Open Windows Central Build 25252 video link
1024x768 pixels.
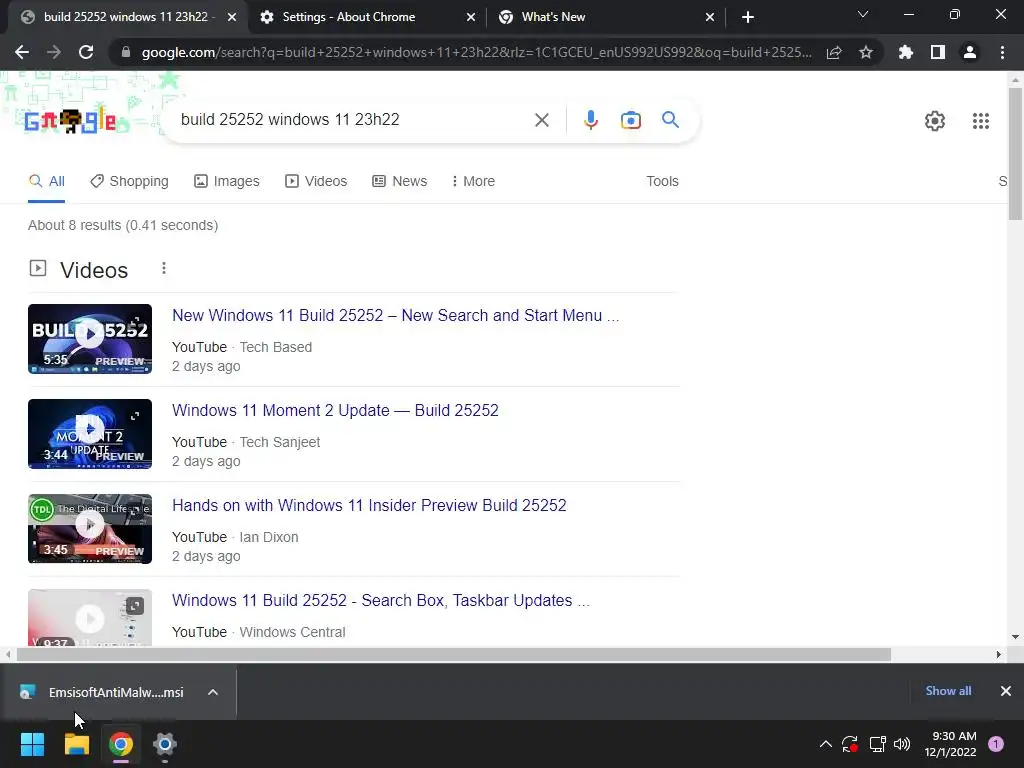pyautogui.click(x=381, y=600)
